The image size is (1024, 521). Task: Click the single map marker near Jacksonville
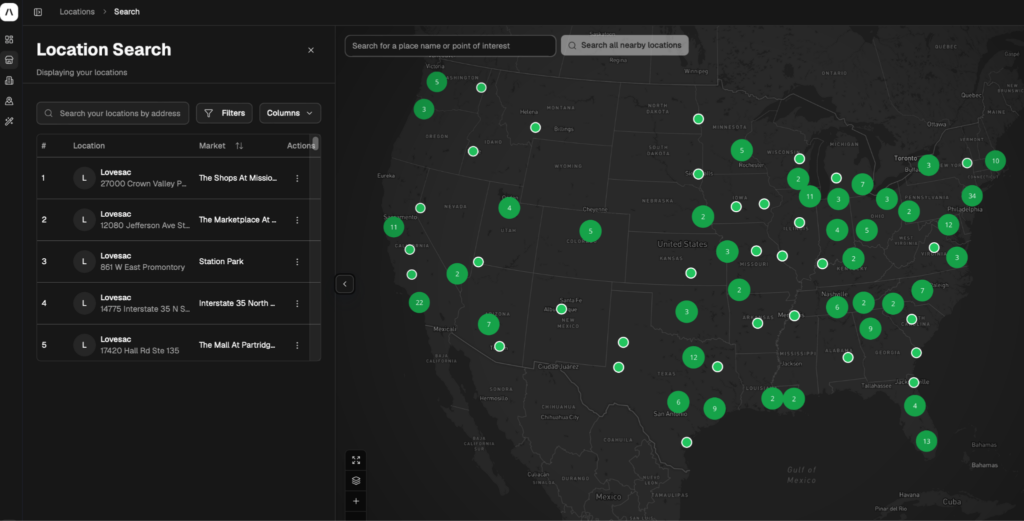click(914, 383)
